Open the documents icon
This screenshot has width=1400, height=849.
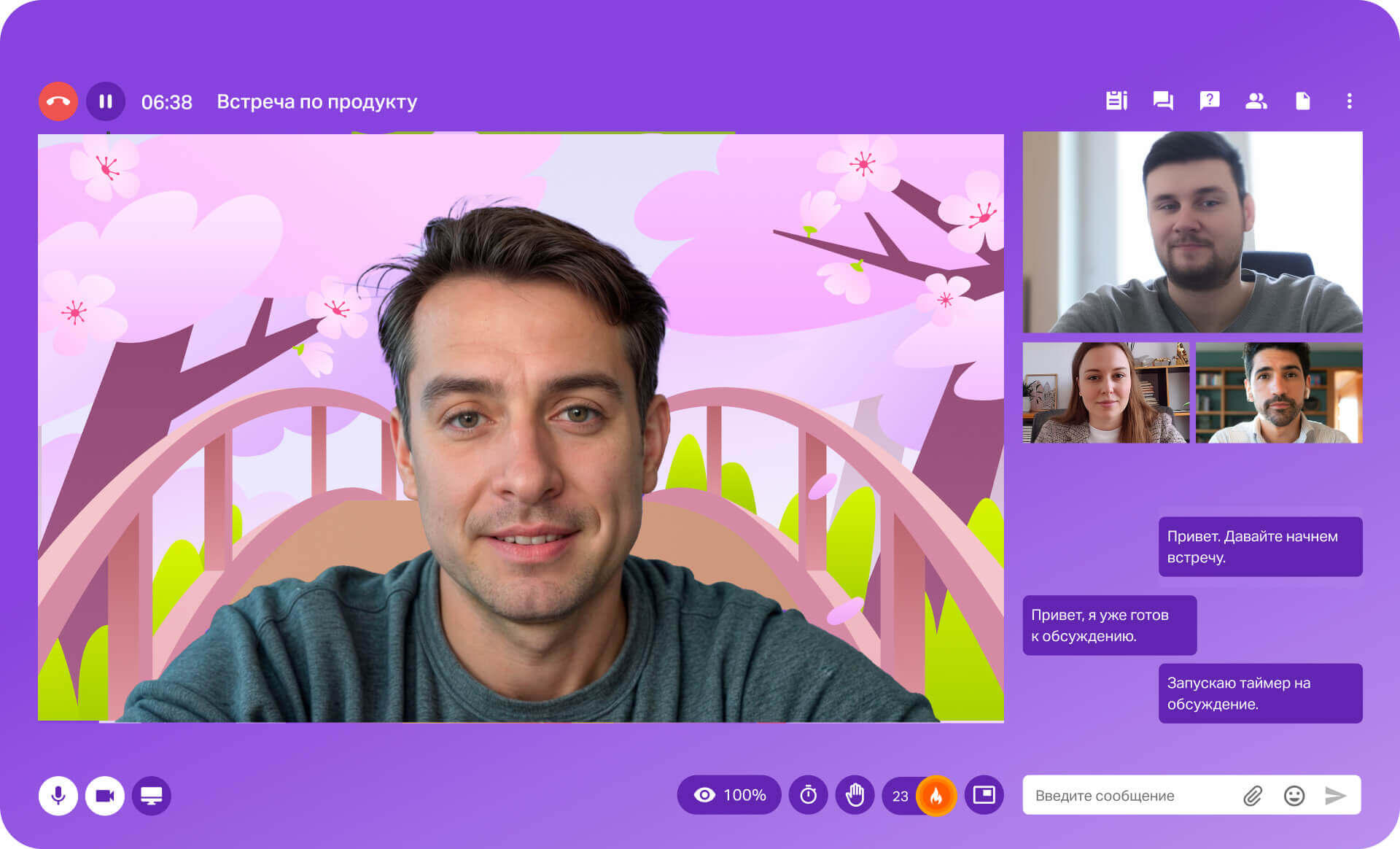[1302, 101]
